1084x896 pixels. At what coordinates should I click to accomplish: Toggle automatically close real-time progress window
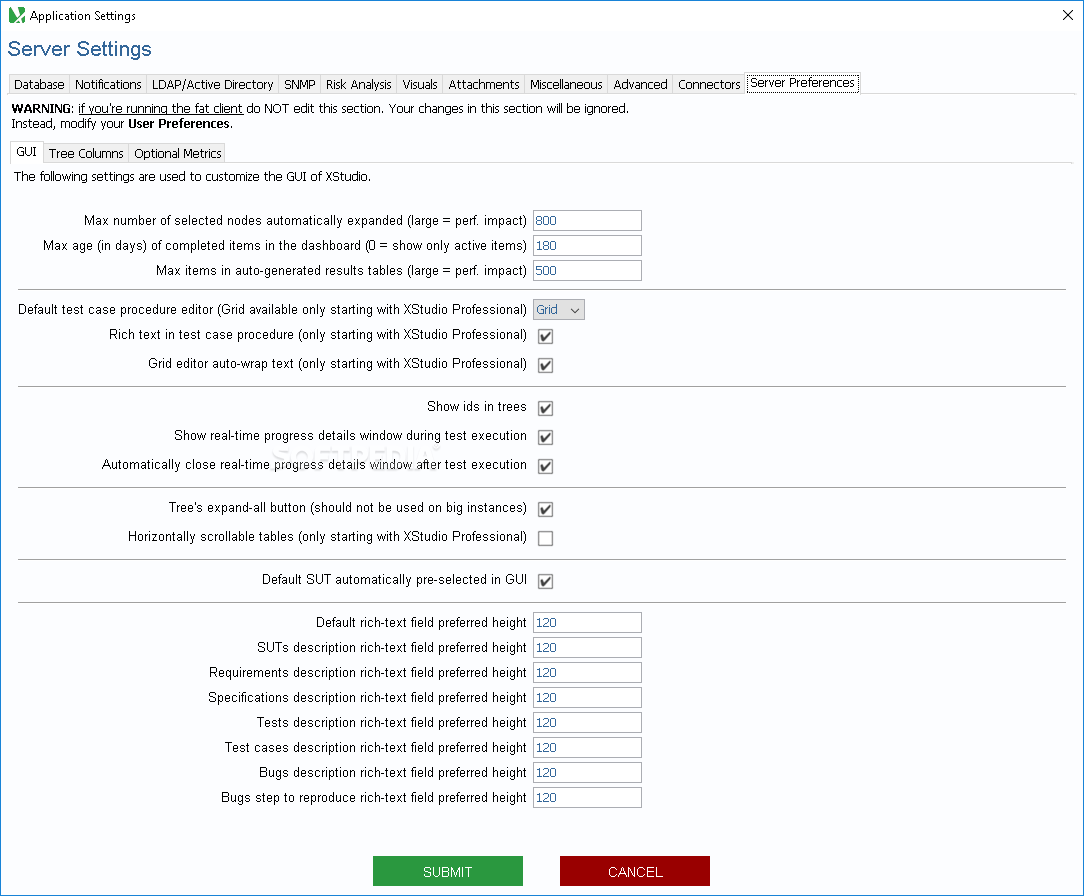click(545, 466)
